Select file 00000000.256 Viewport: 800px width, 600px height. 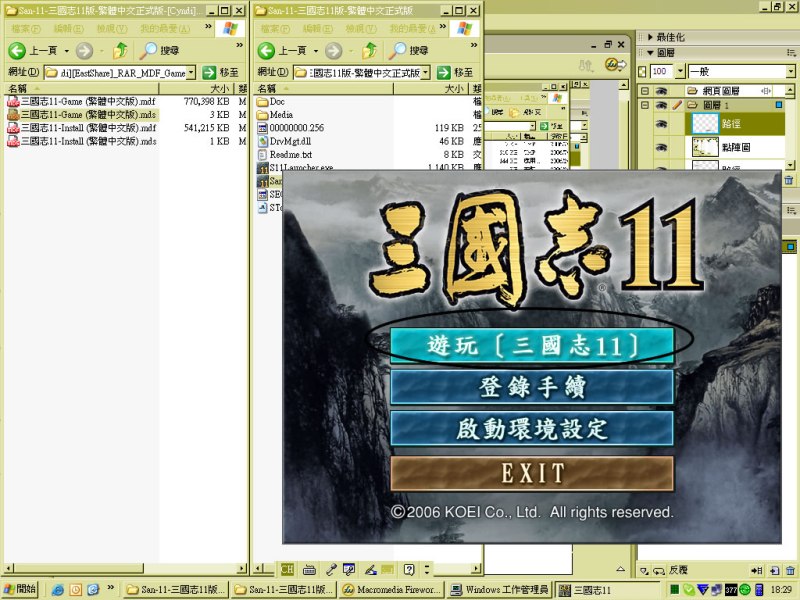(291, 128)
